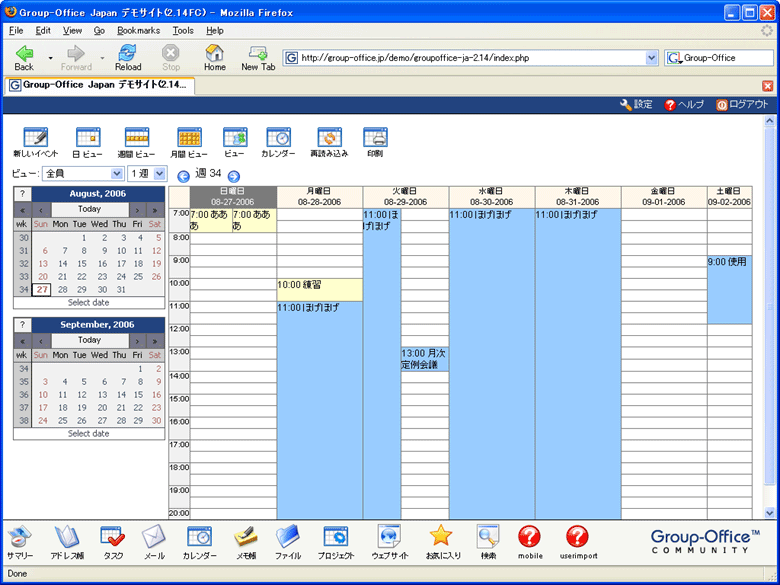The height and width of the screenshot is (585, 780).
Task: Click the new event (新しいイベント) icon
Action: 35,138
